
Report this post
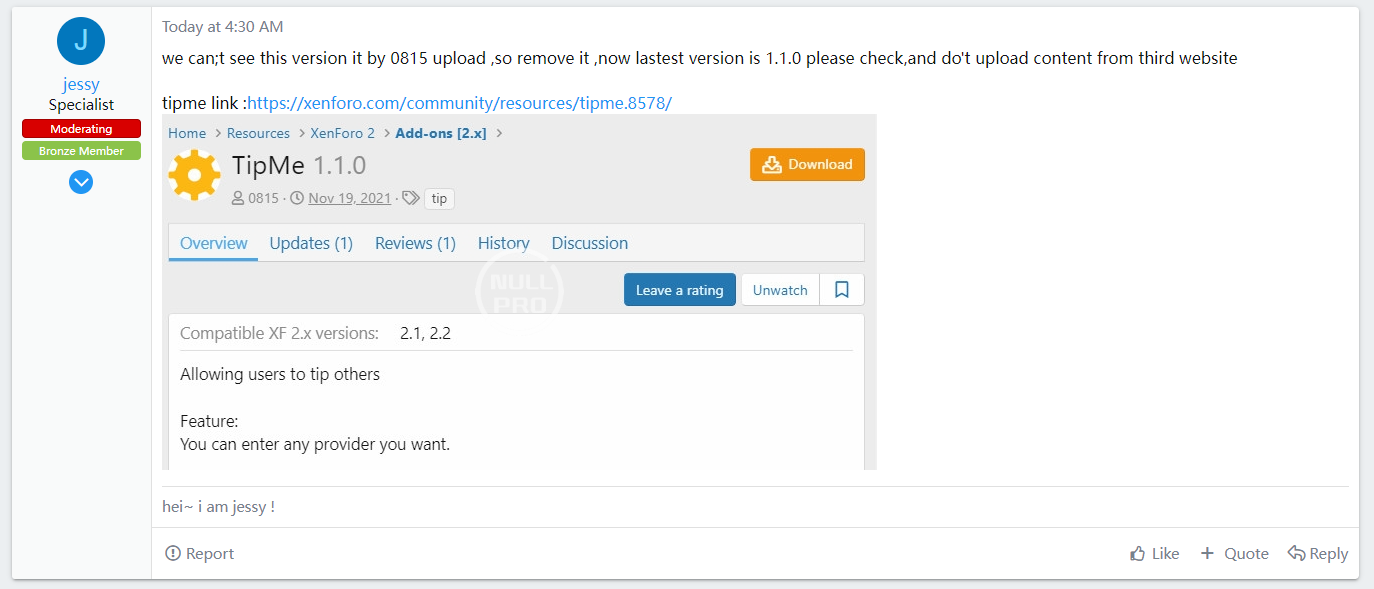click(x=200, y=553)
